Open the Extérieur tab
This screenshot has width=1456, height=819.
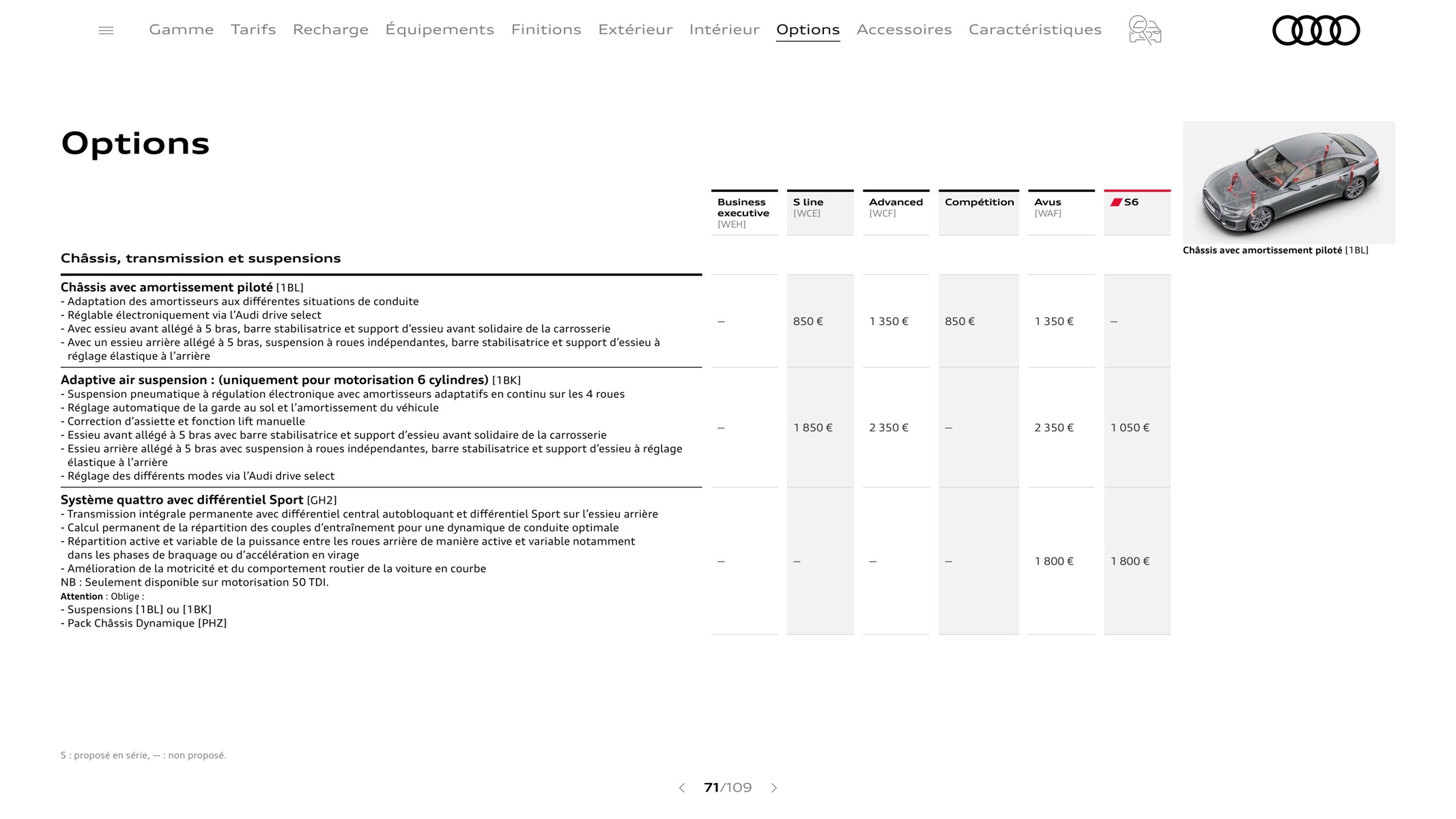[636, 29]
